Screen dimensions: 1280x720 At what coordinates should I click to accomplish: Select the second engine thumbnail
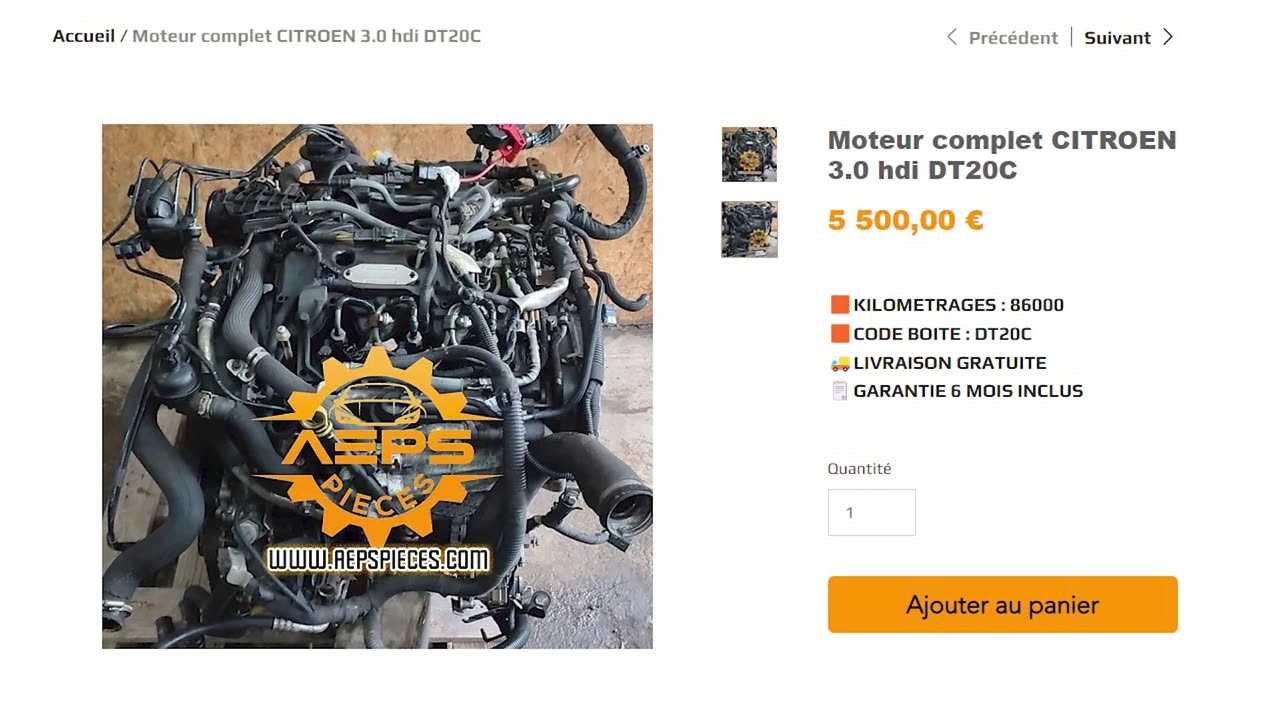(749, 229)
